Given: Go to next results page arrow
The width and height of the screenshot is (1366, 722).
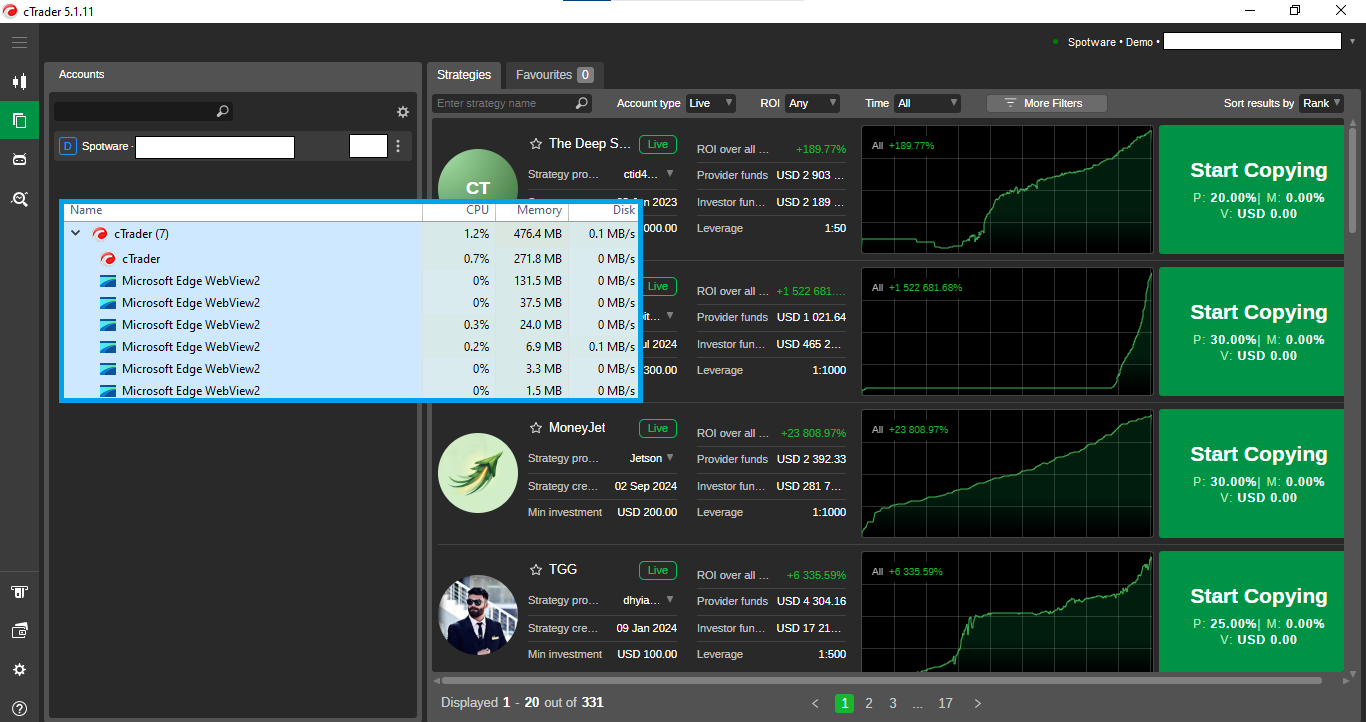Looking at the screenshot, I should tap(978, 703).
